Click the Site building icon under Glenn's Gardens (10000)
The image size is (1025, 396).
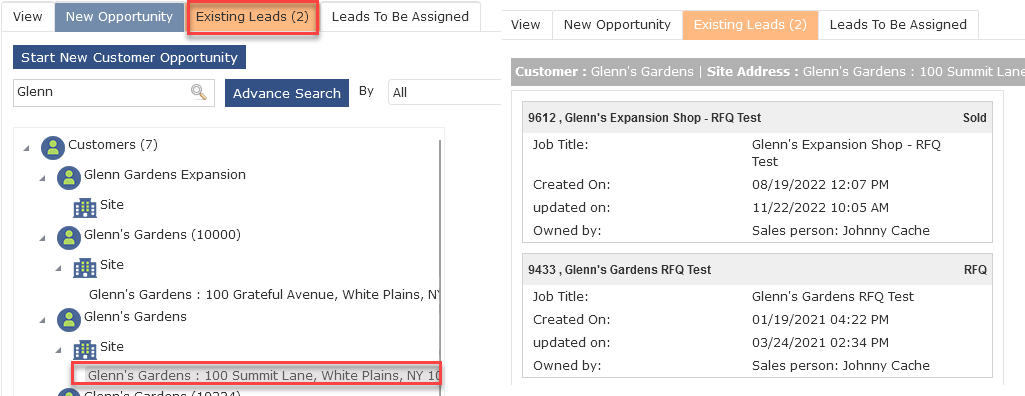(85, 267)
